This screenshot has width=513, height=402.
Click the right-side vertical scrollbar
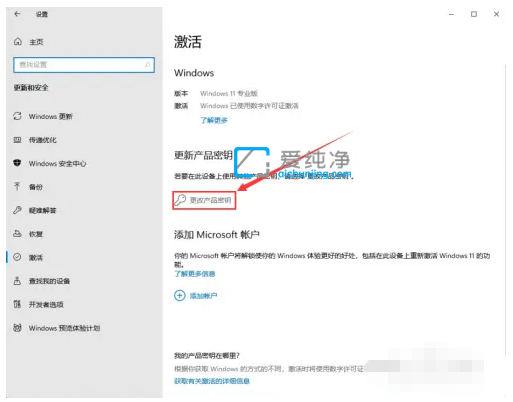coord(505,210)
